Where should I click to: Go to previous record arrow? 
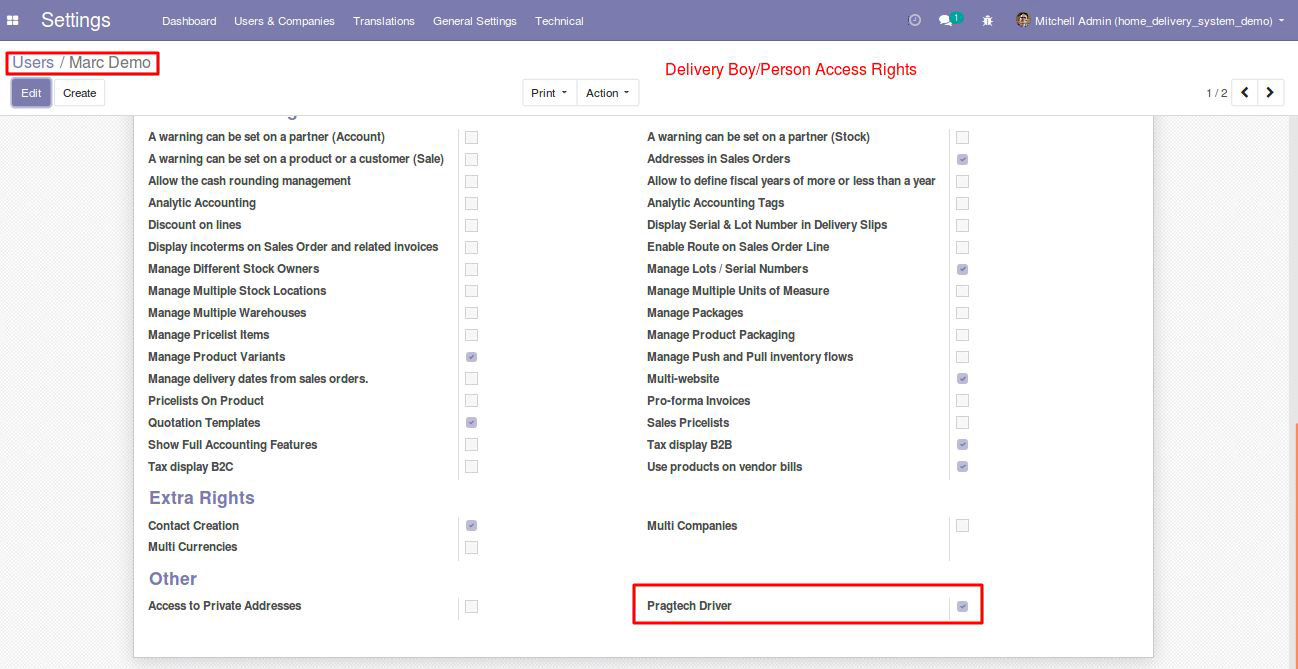(x=1244, y=93)
